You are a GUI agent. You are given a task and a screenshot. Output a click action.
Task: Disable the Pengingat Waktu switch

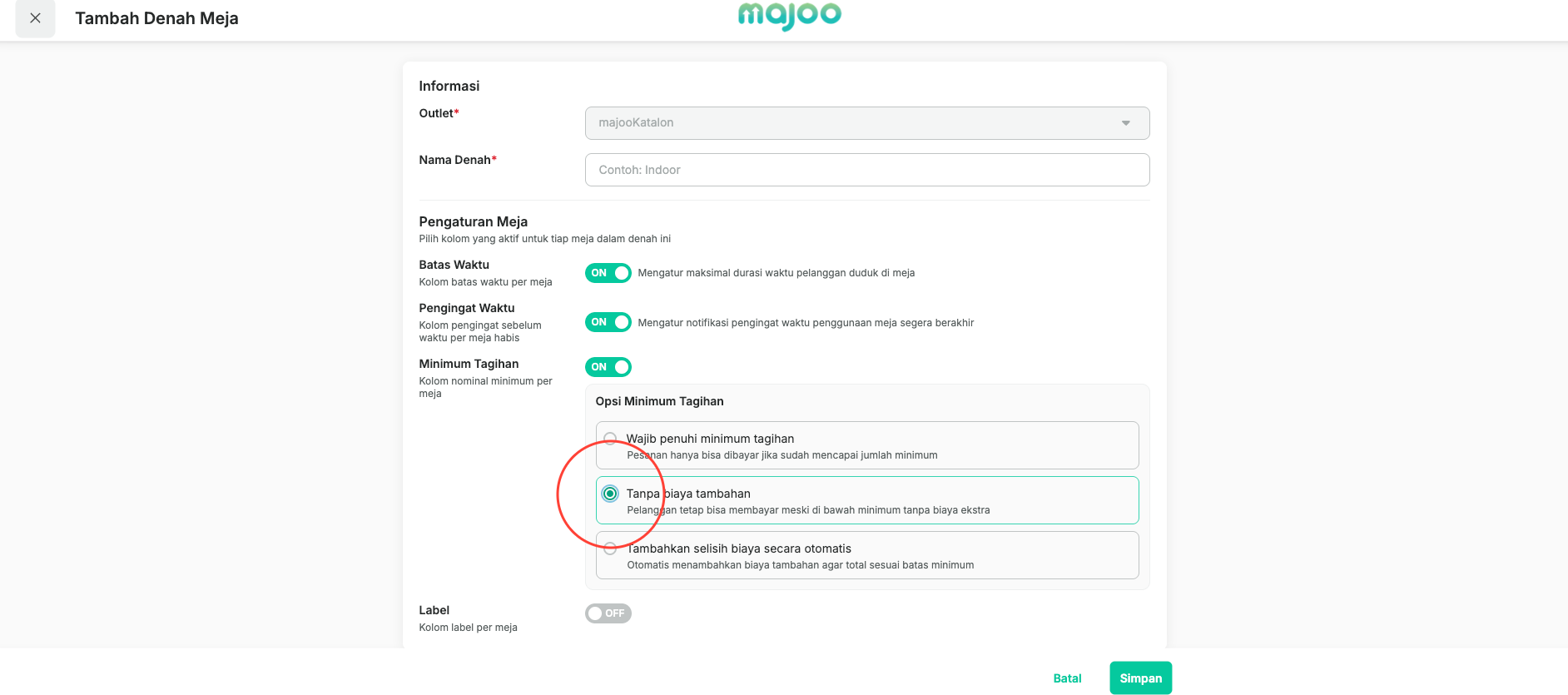point(608,322)
